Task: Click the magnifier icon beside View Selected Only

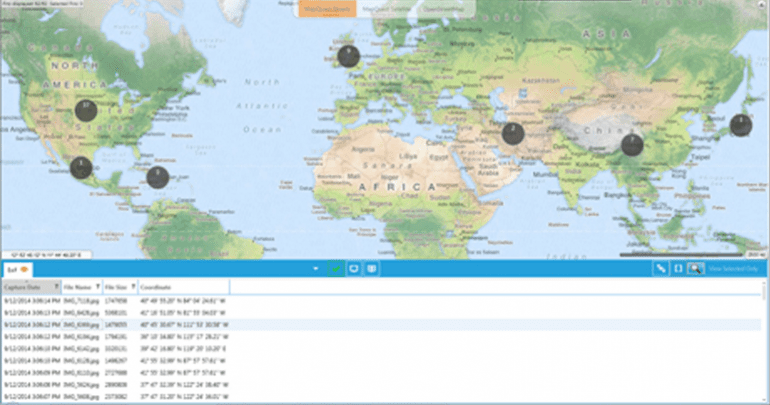Action: click(x=694, y=269)
